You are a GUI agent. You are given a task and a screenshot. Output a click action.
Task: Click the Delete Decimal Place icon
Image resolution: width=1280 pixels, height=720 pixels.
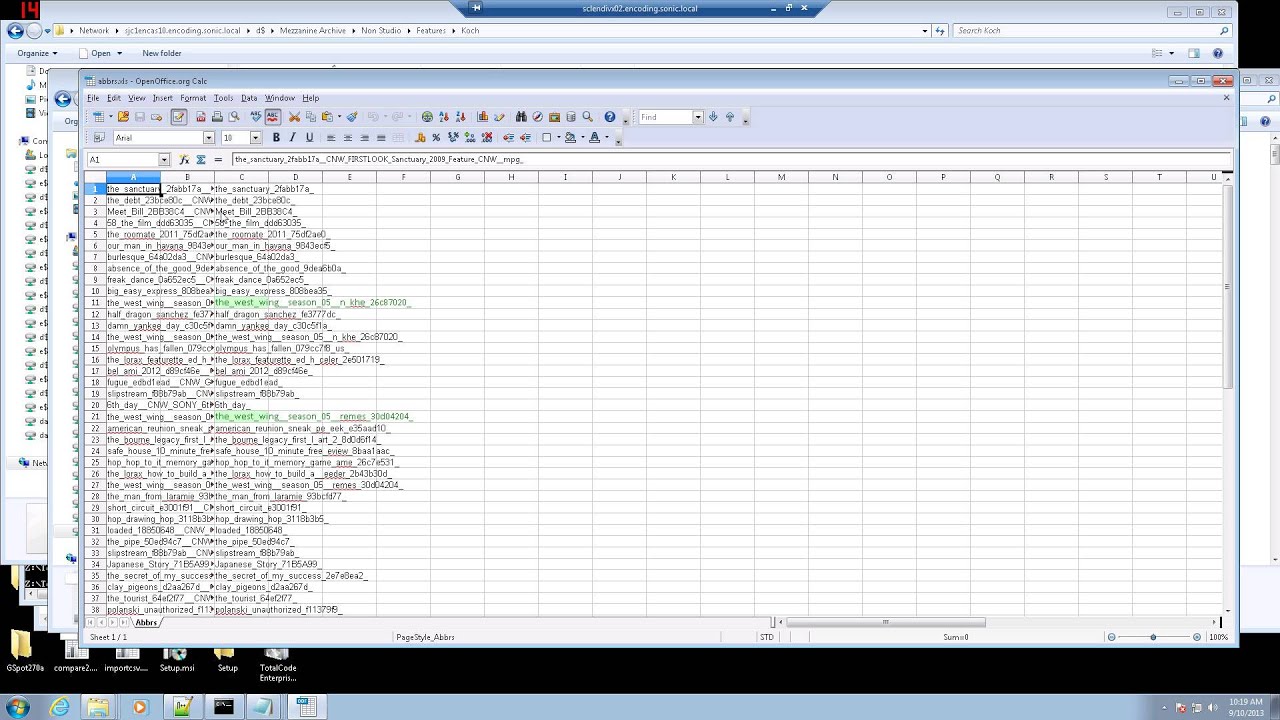[x=487, y=137]
